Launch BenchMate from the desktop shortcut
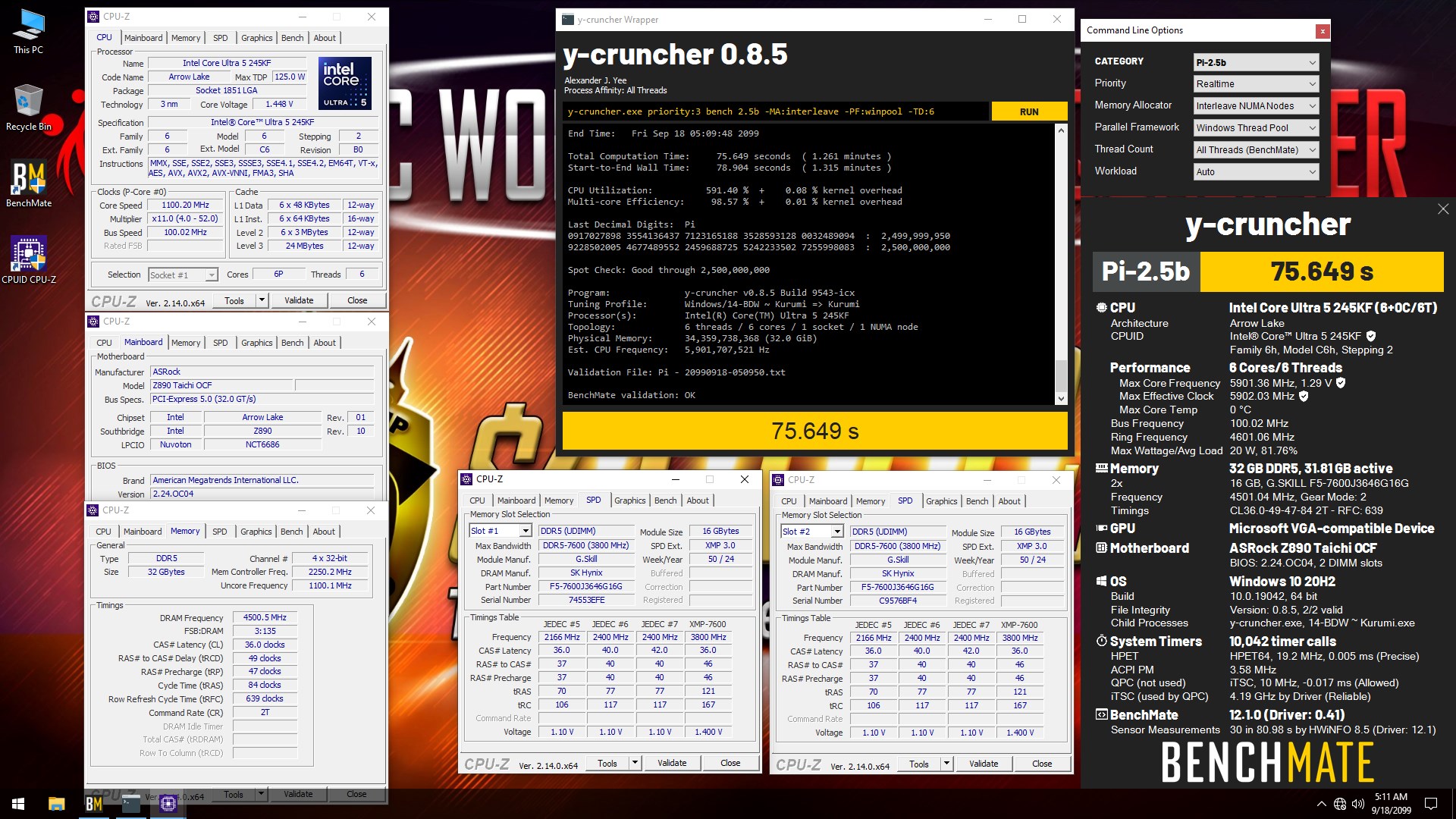 (29, 184)
